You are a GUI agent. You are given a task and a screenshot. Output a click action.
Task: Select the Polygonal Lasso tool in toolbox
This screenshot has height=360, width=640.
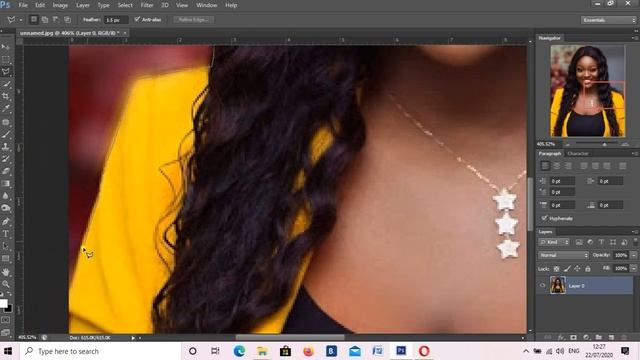pos(6,72)
